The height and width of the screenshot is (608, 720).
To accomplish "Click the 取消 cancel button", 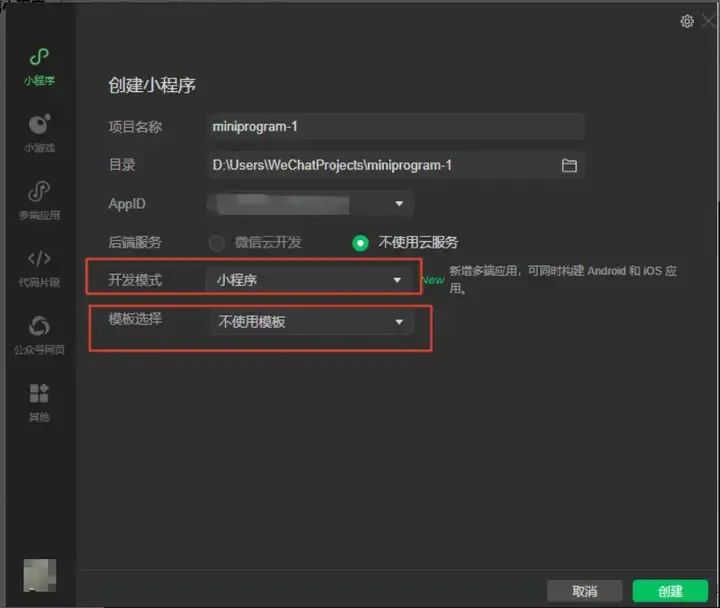I will 585,591.
